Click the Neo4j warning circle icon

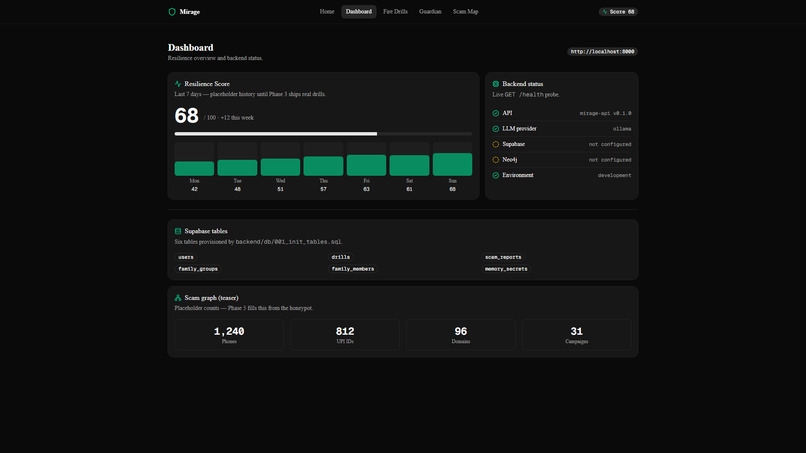pos(496,160)
